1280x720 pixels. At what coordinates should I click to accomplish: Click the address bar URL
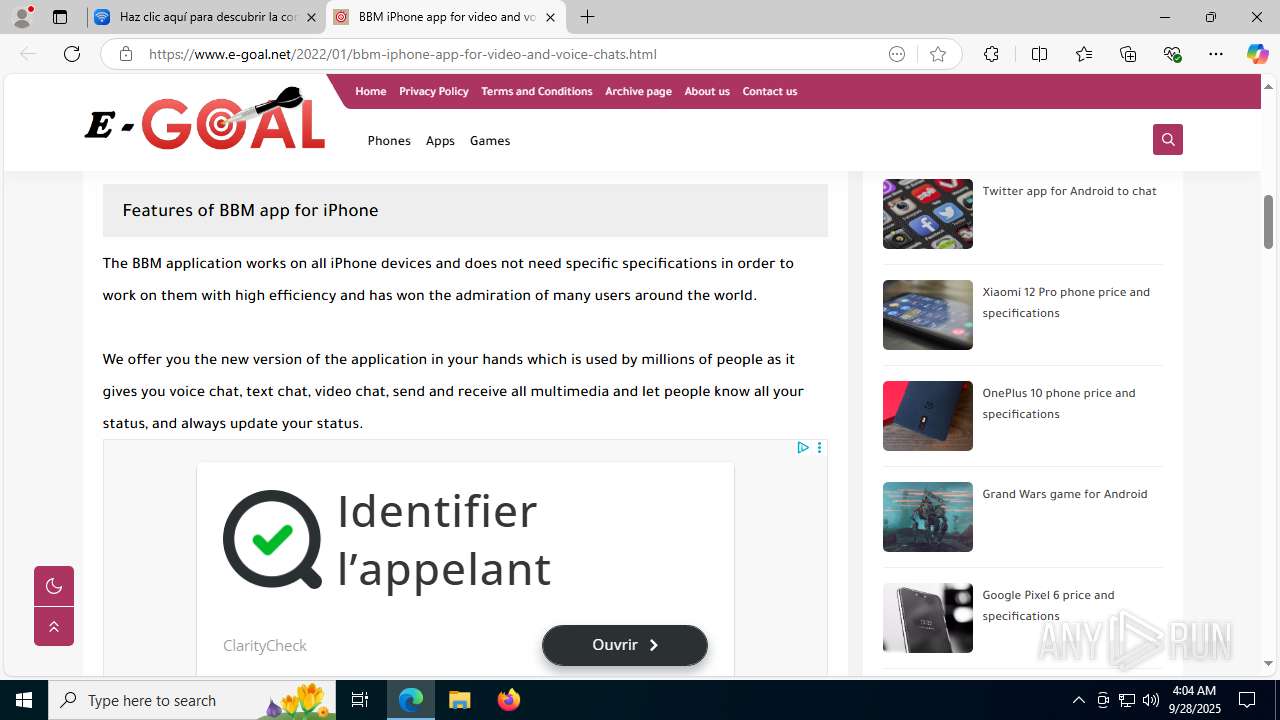[x=403, y=54]
